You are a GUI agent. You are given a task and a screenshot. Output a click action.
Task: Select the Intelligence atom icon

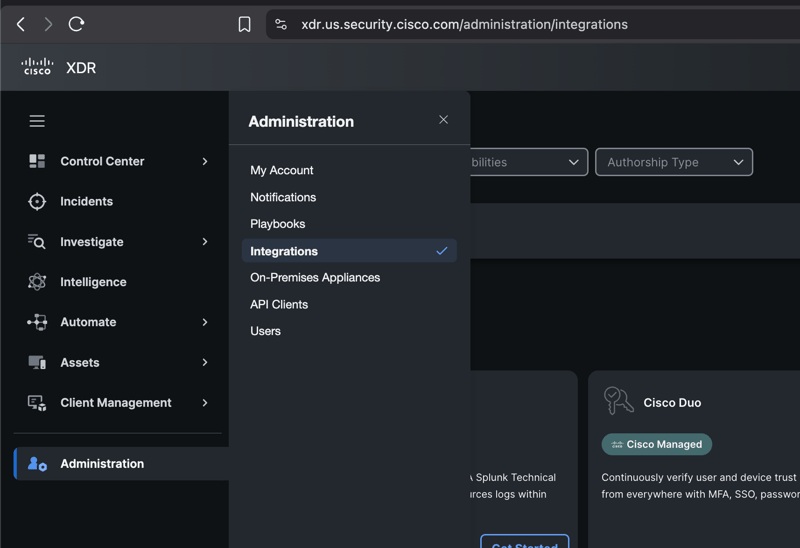point(37,282)
